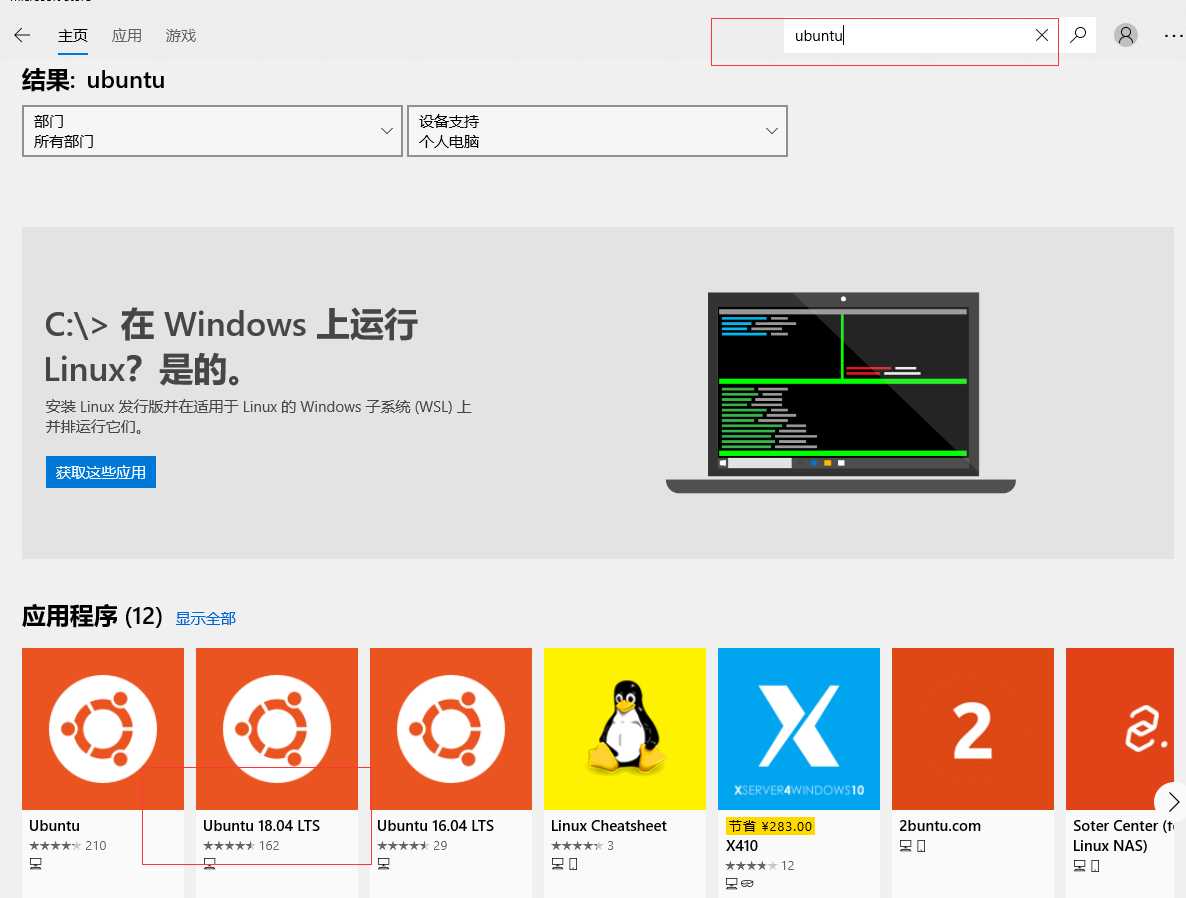Select the Ubuntu 16.04 LTS title text
Viewport: 1186px width, 898px height.
coord(436,825)
